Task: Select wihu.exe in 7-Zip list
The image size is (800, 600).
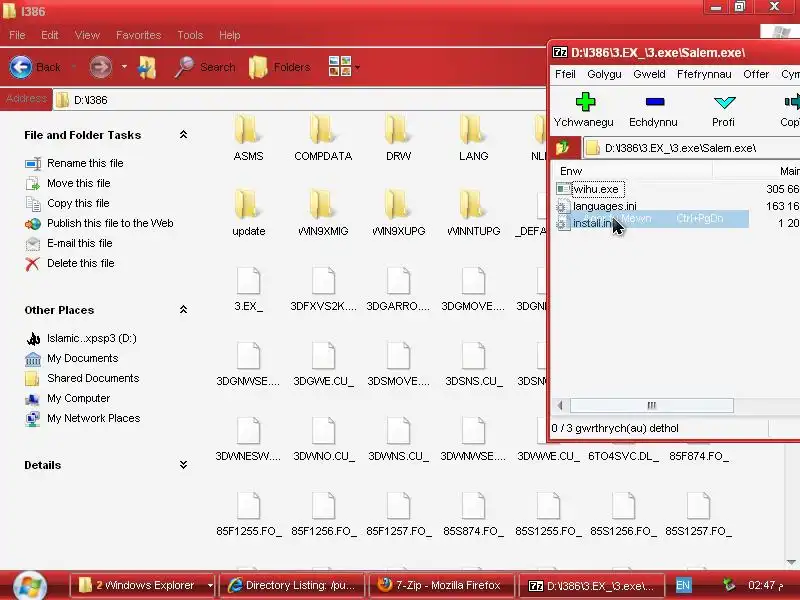Action: coord(595,189)
